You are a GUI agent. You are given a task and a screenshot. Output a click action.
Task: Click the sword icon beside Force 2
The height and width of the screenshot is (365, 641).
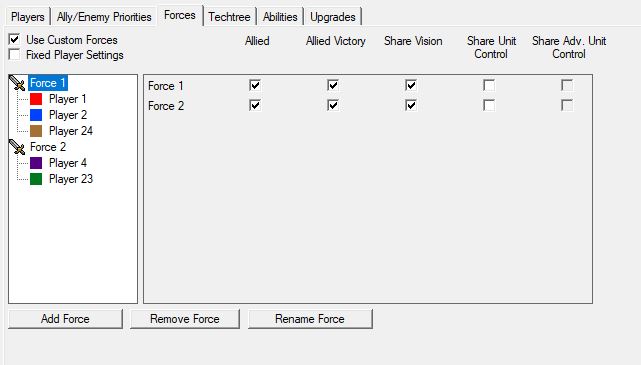click(x=17, y=147)
